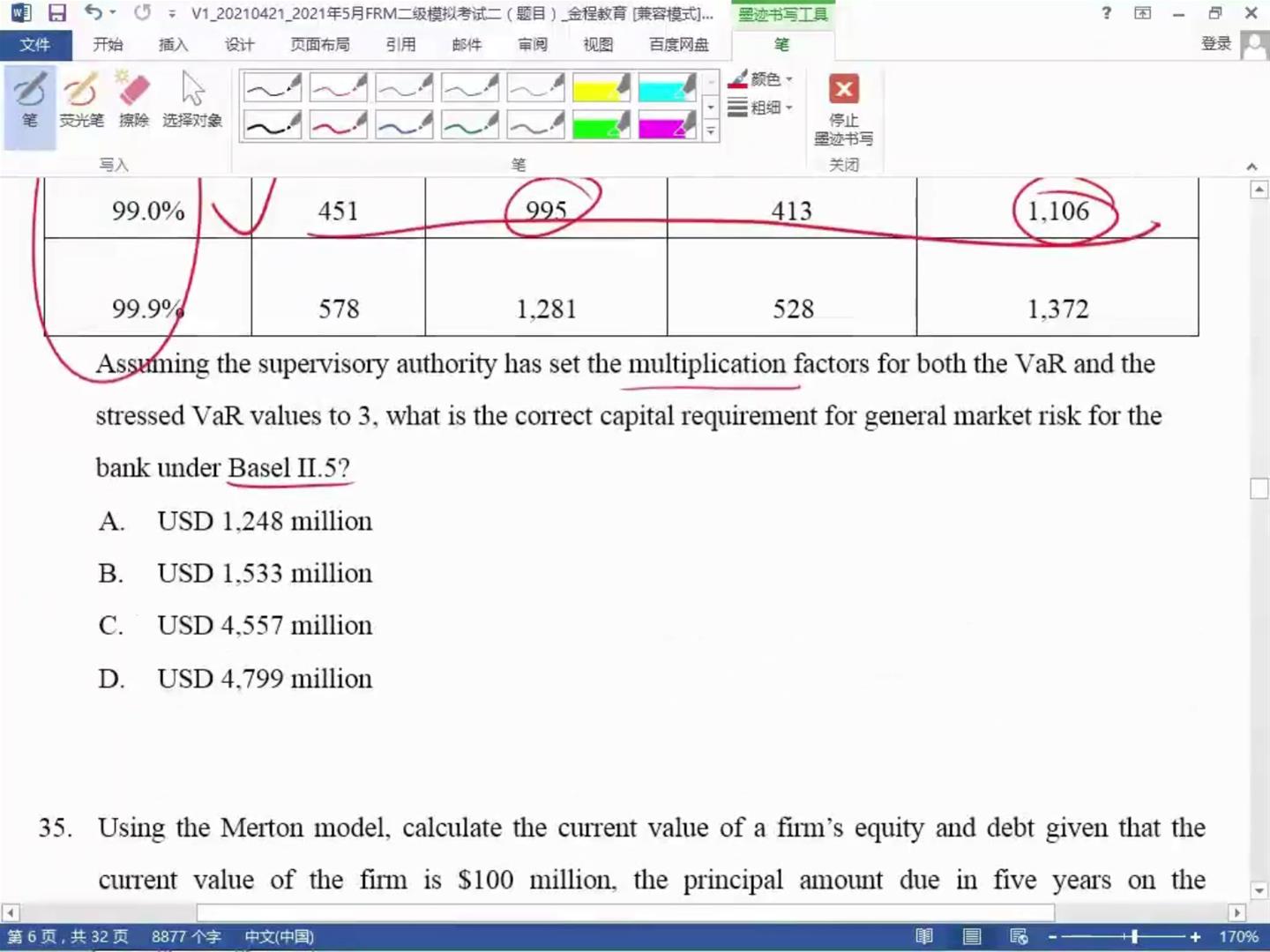Select the Eraser (擦除) tool

(134, 101)
